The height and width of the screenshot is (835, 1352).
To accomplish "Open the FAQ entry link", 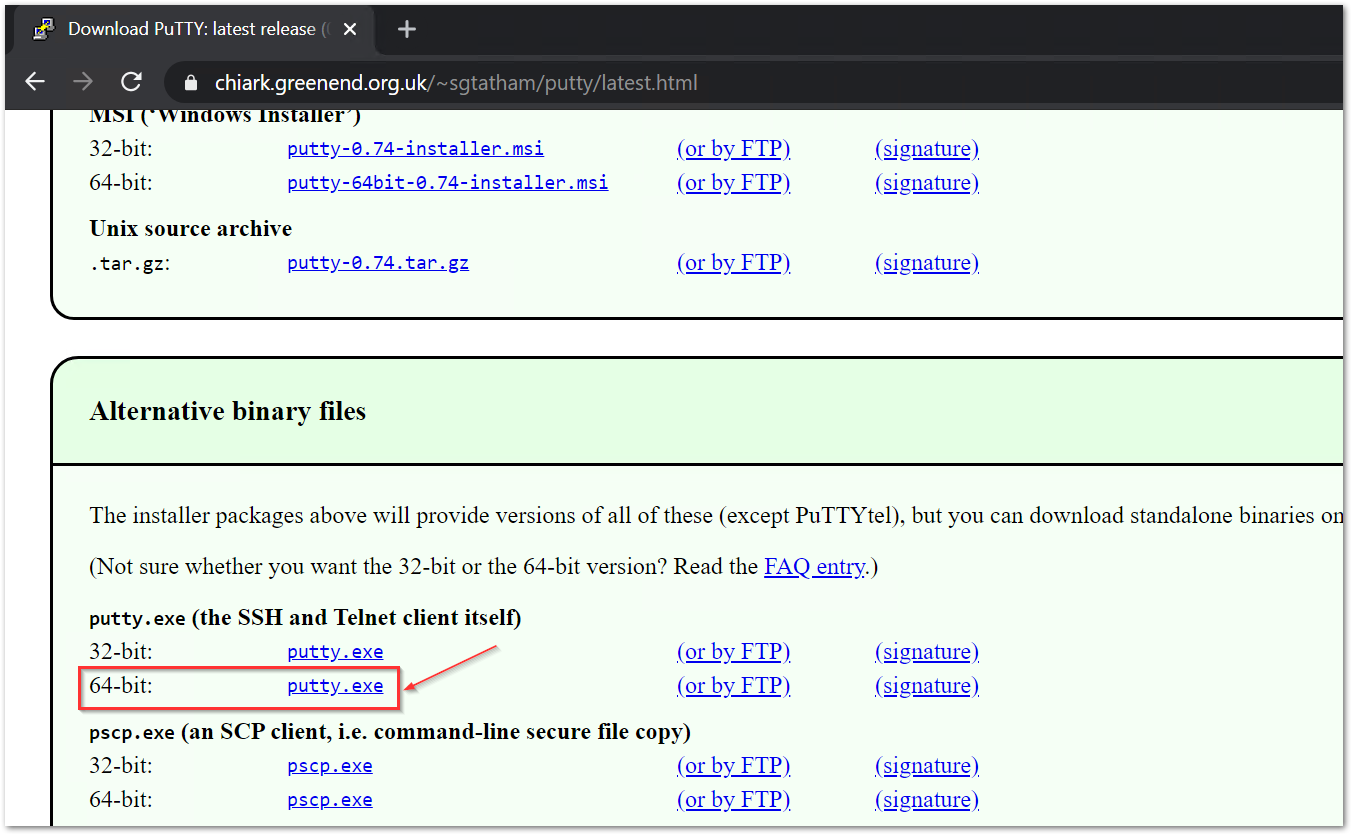I will point(814,567).
